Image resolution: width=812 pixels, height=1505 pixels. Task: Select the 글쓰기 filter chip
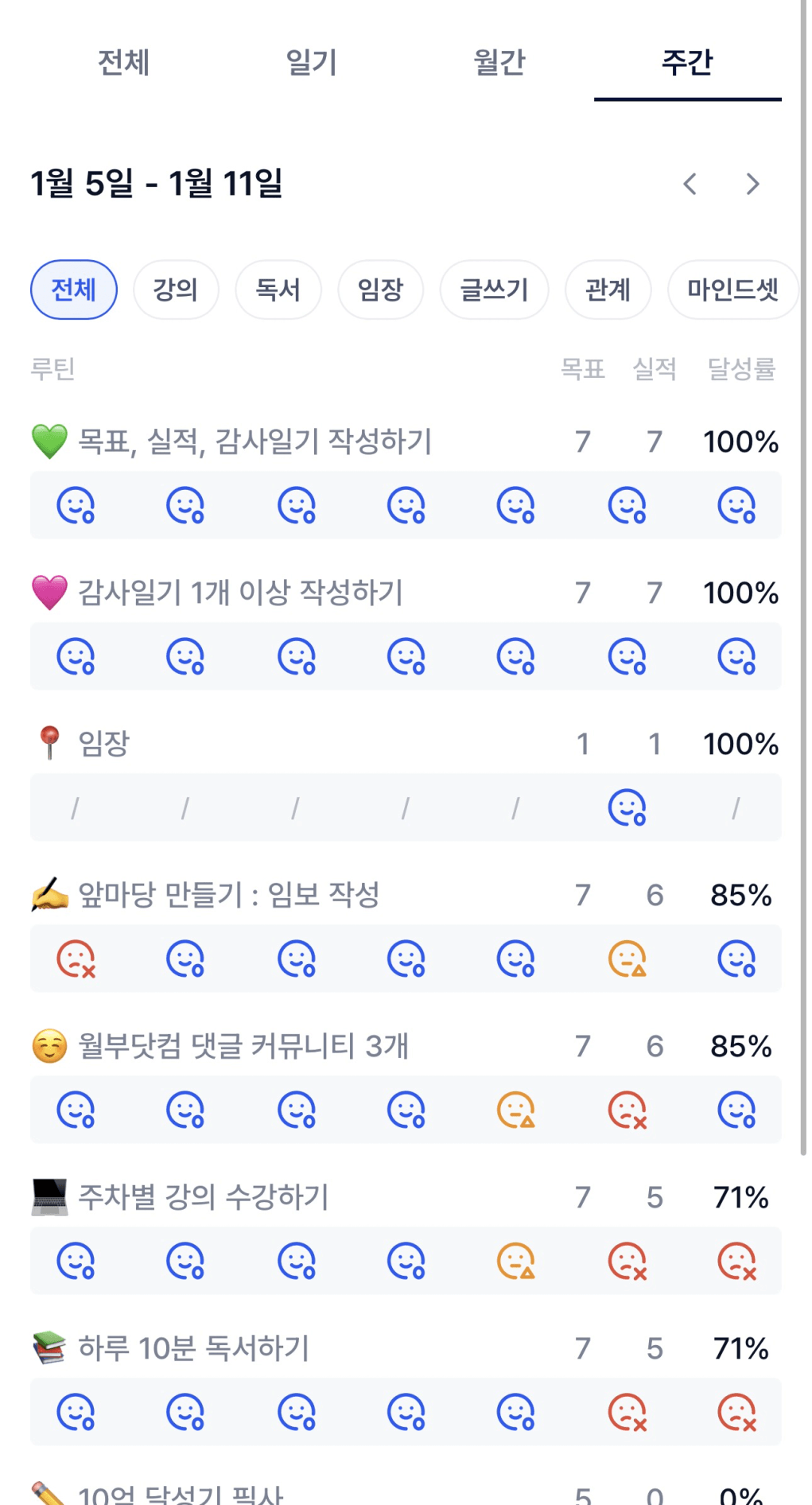point(494,290)
